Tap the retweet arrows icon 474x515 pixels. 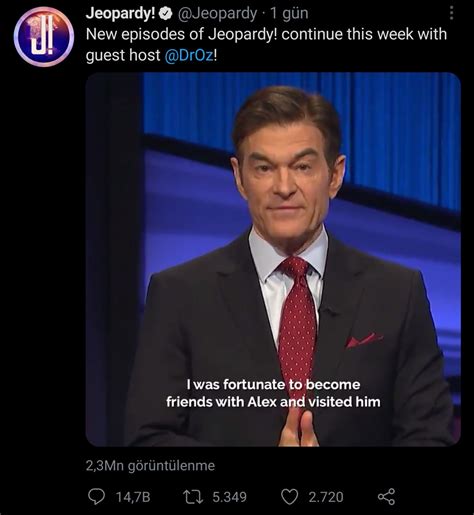pos(193,497)
